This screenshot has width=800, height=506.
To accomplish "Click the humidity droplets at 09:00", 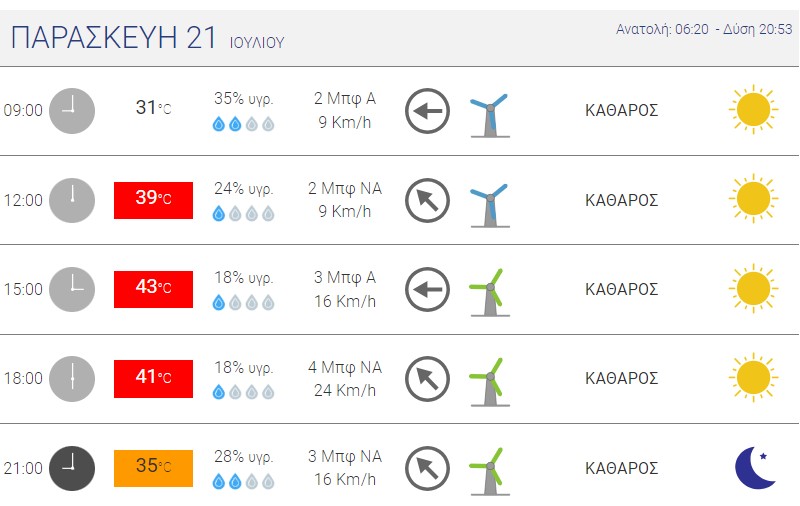I will coord(243,124).
